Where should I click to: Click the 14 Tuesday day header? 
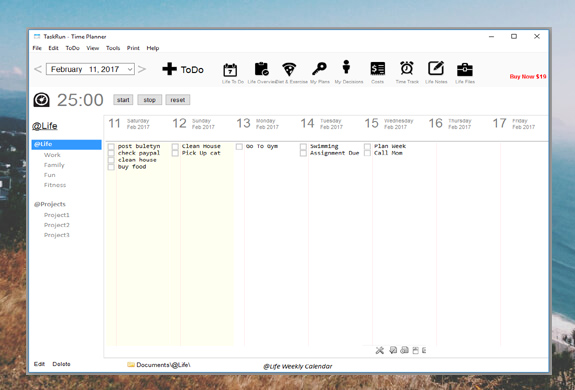pyautogui.click(x=322, y=124)
